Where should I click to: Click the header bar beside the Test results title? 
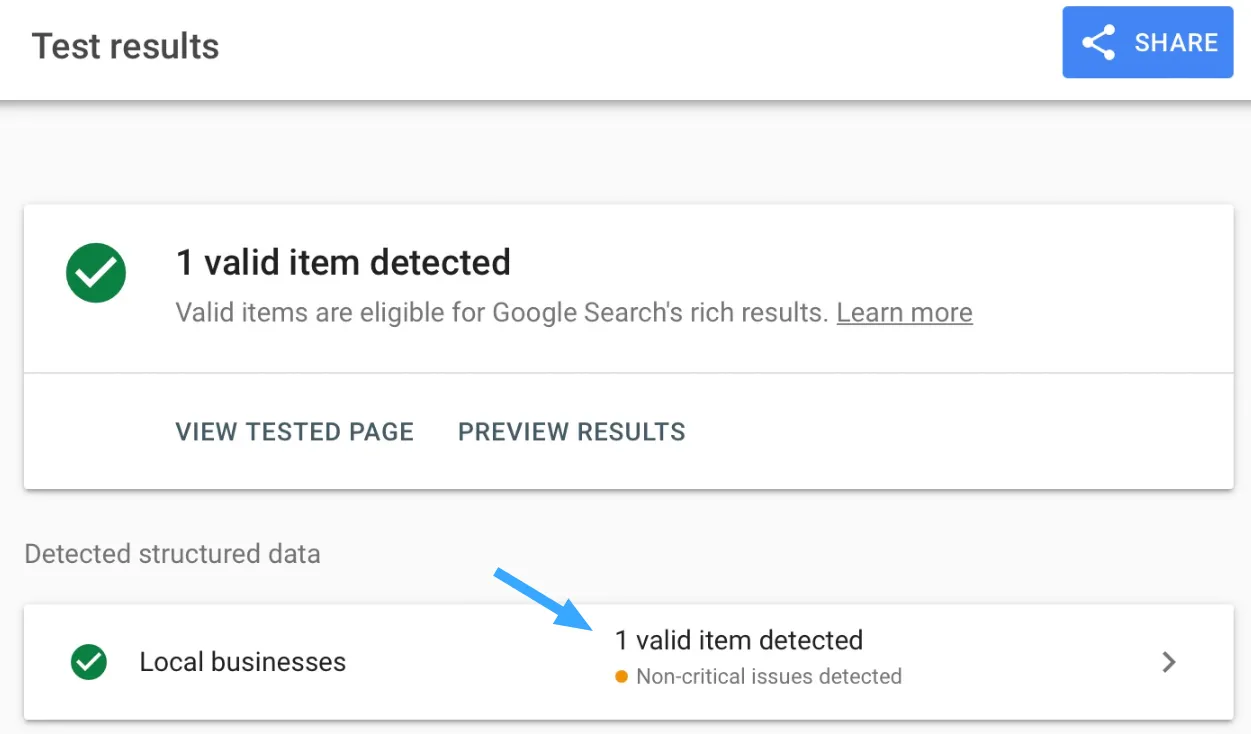coord(640,46)
